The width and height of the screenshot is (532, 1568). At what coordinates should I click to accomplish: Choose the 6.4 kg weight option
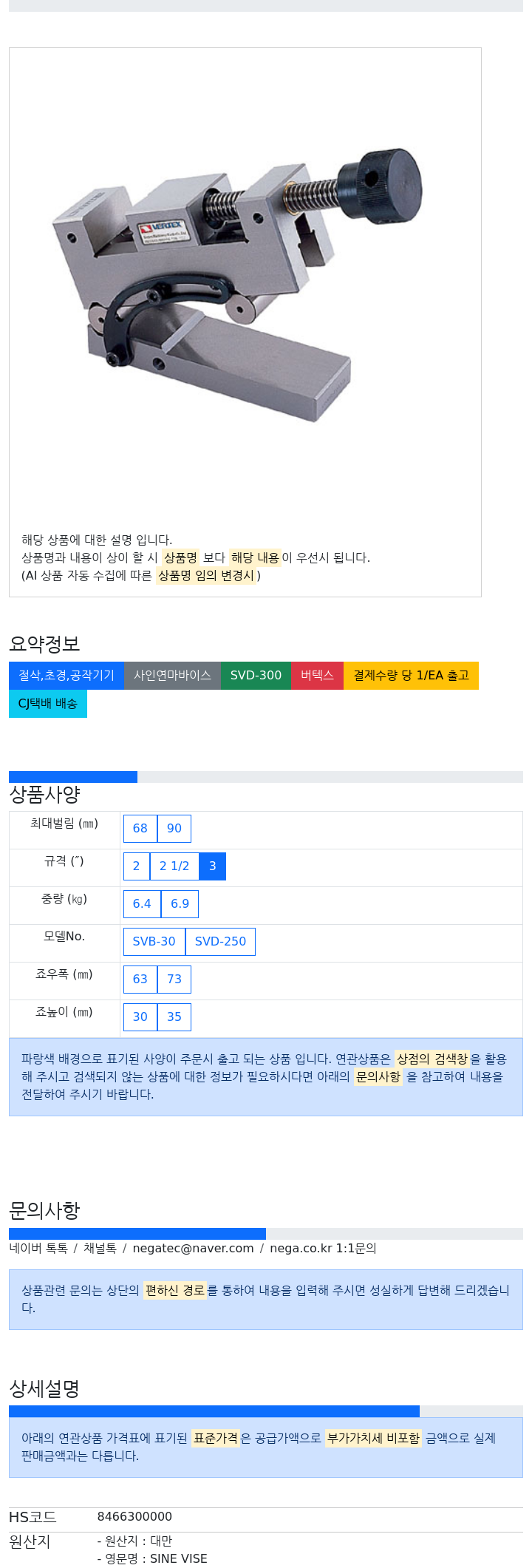tap(142, 904)
